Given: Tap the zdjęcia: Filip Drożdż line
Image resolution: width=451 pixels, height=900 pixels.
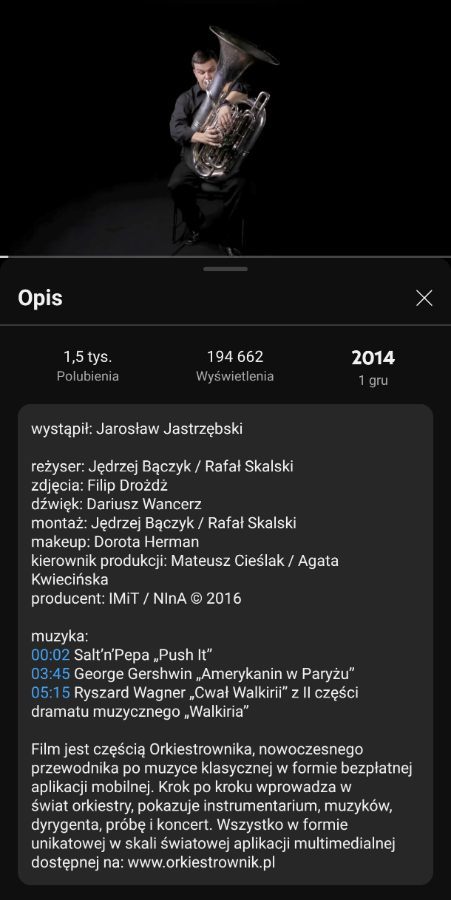Looking at the screenshot, I should [99, 486].
